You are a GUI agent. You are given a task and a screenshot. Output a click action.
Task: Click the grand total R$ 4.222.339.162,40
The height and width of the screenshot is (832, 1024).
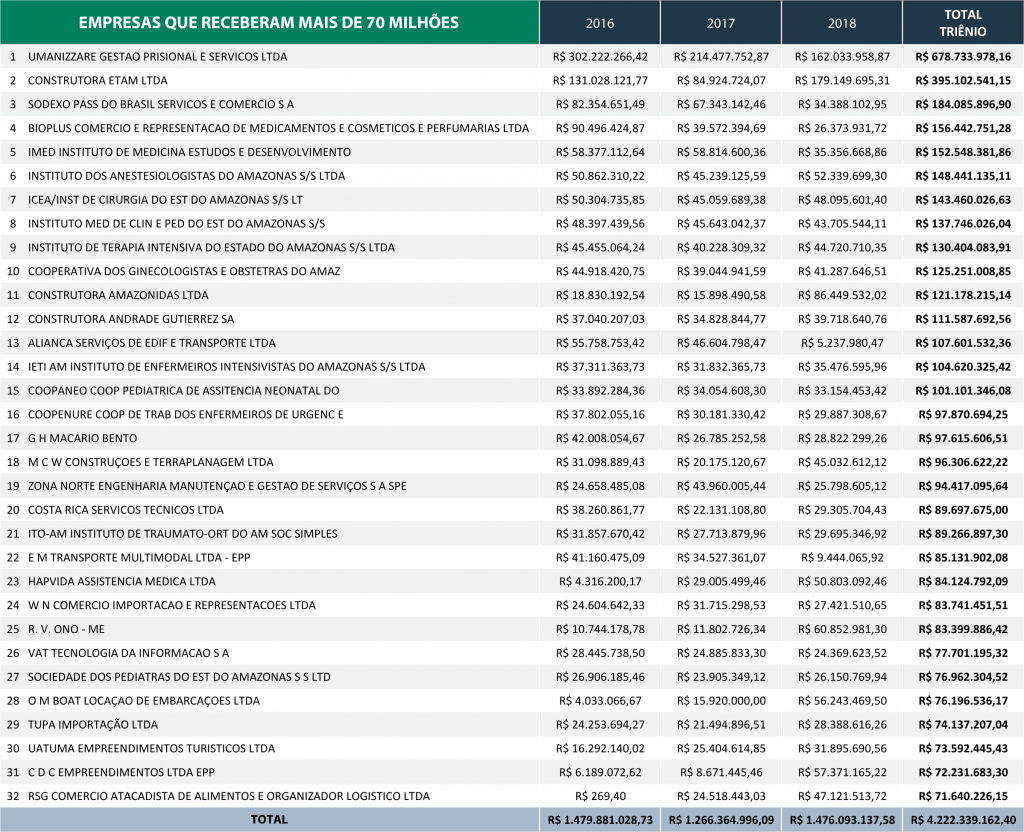(962, 819)
